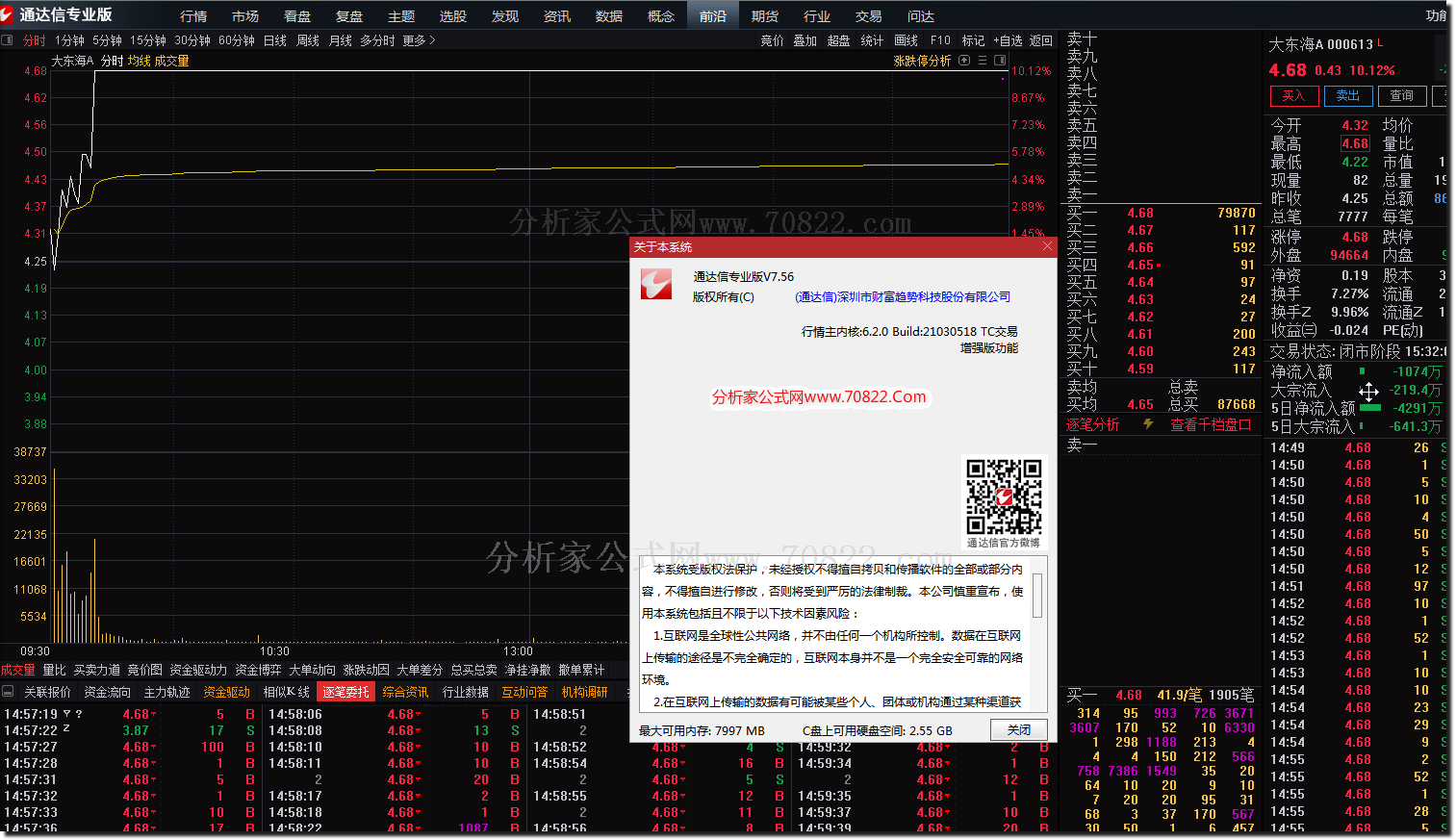Open the 主力轨迹 bottom tab
1456x840 pixels.
(x=166, y=692)
